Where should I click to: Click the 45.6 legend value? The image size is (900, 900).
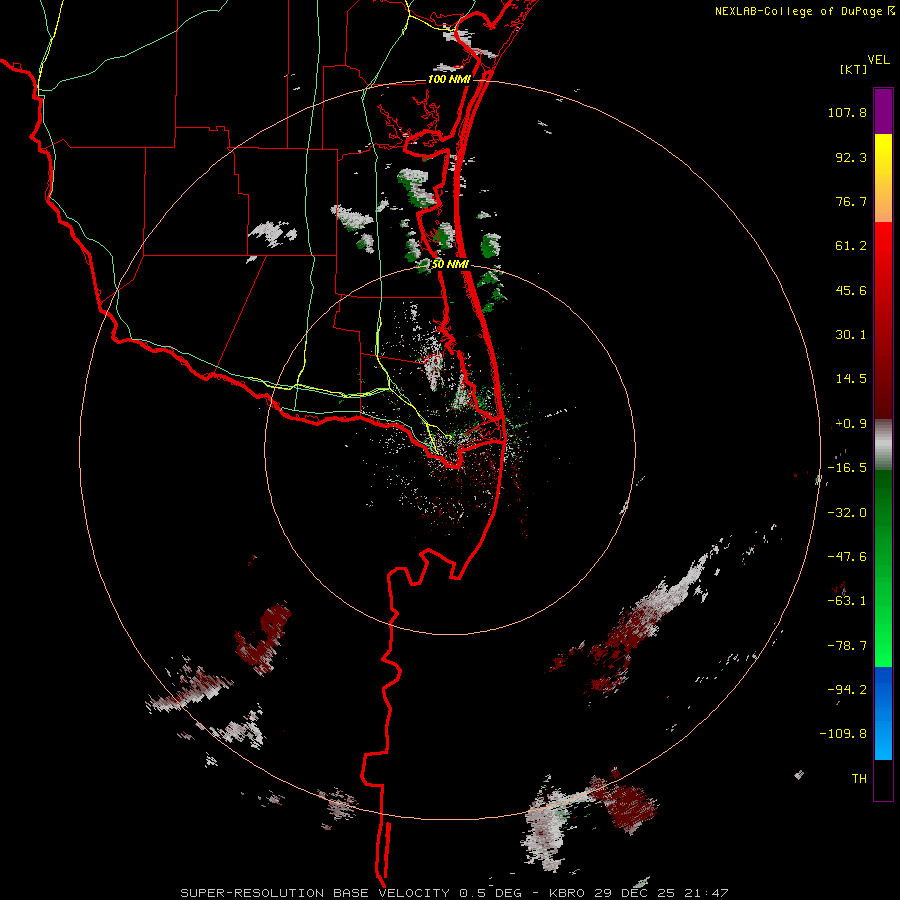(x=851, y=290)
